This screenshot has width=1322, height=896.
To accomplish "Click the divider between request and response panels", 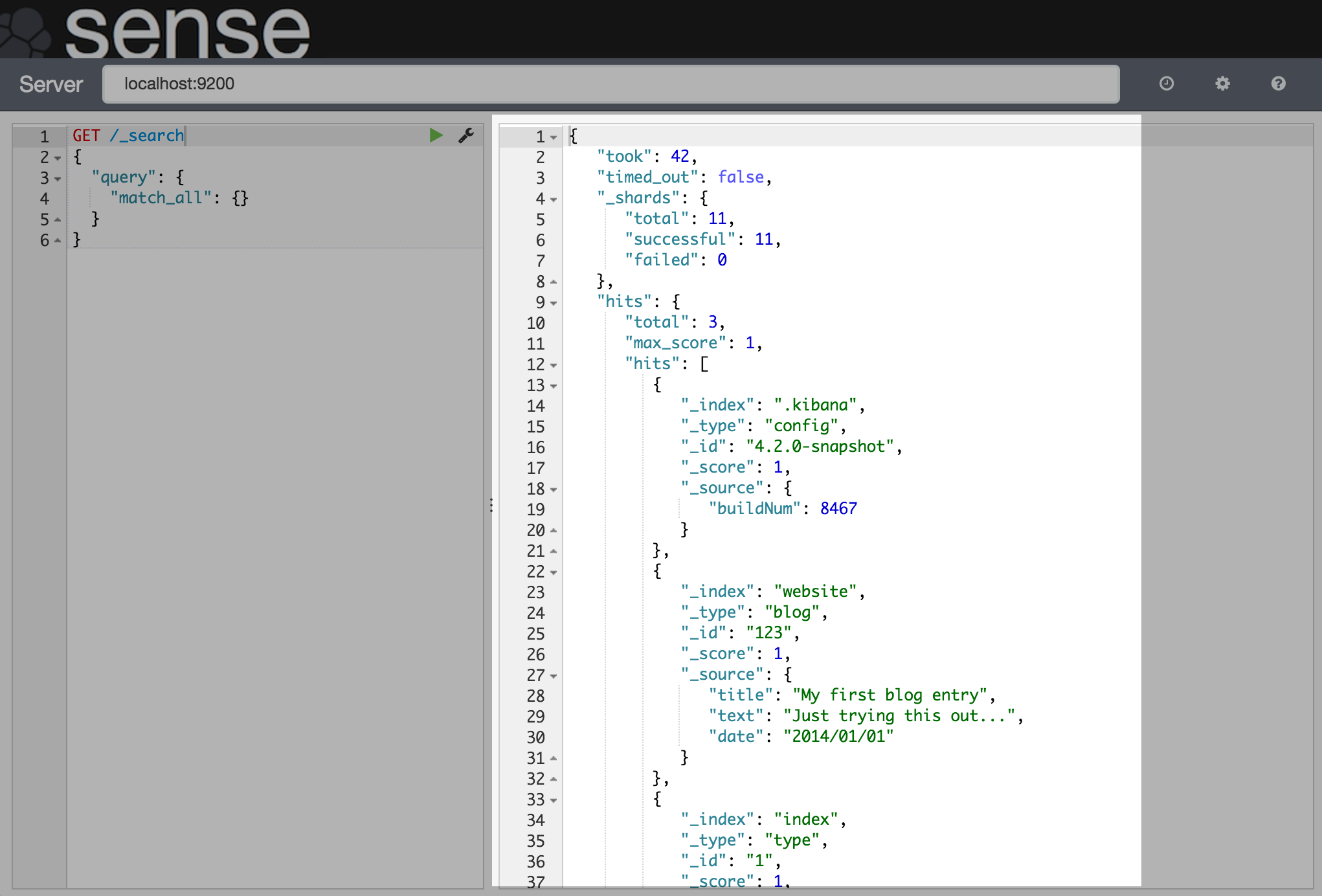I will pyautogui.click(x=491, y=504).
